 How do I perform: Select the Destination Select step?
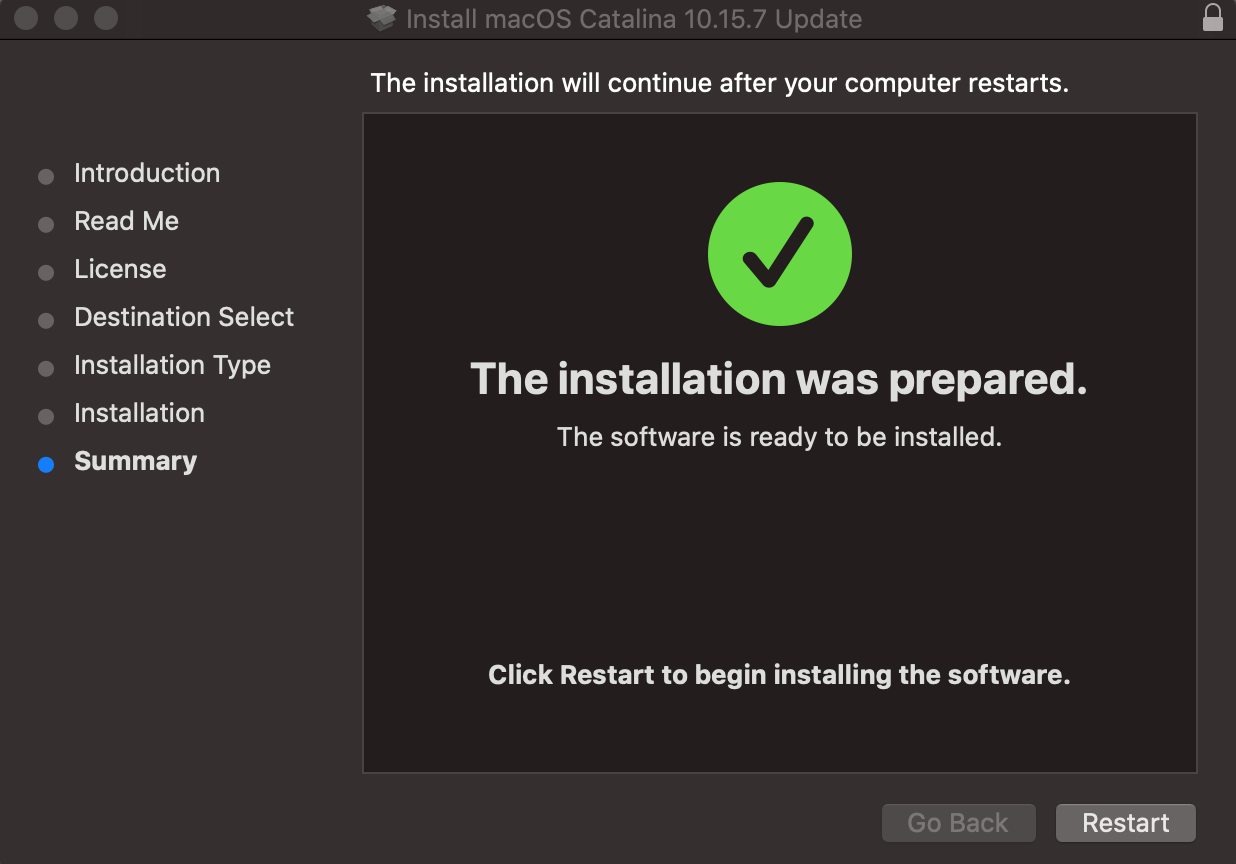click(x=184, y=317)
